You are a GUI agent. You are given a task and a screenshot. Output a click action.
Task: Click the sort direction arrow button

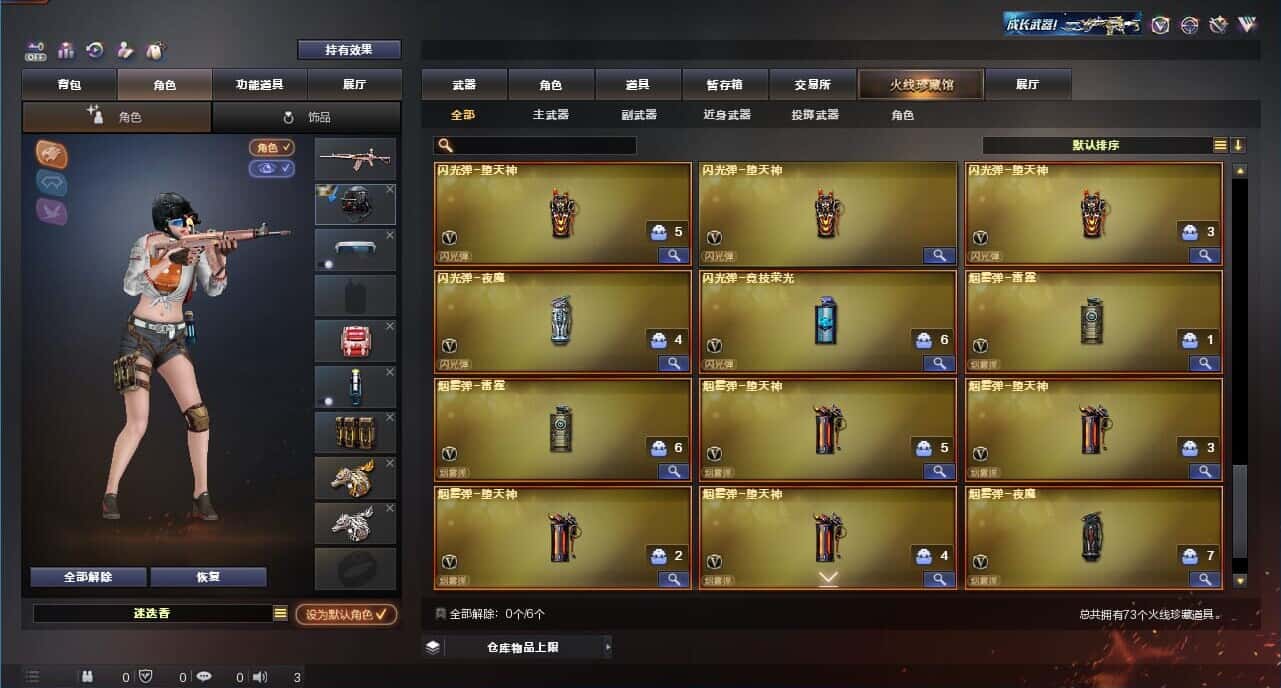tap(1238, 145)
